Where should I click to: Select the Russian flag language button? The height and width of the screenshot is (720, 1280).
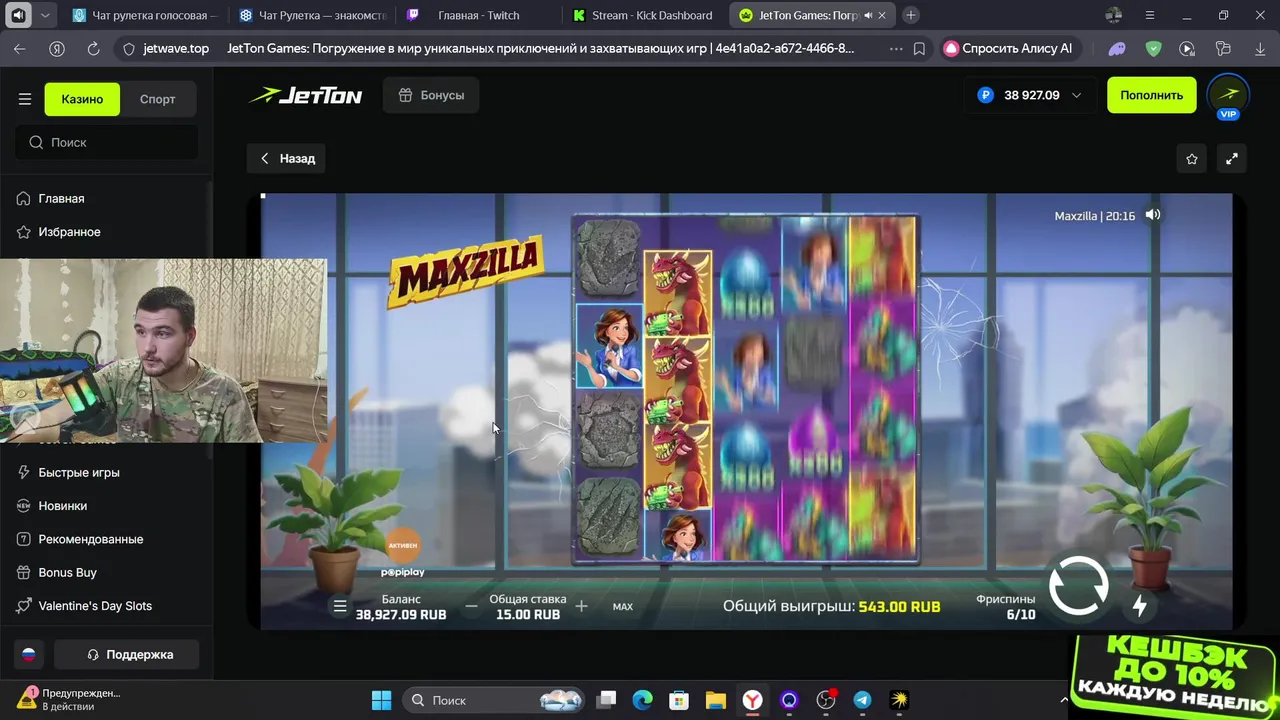[x=29, y=654]
